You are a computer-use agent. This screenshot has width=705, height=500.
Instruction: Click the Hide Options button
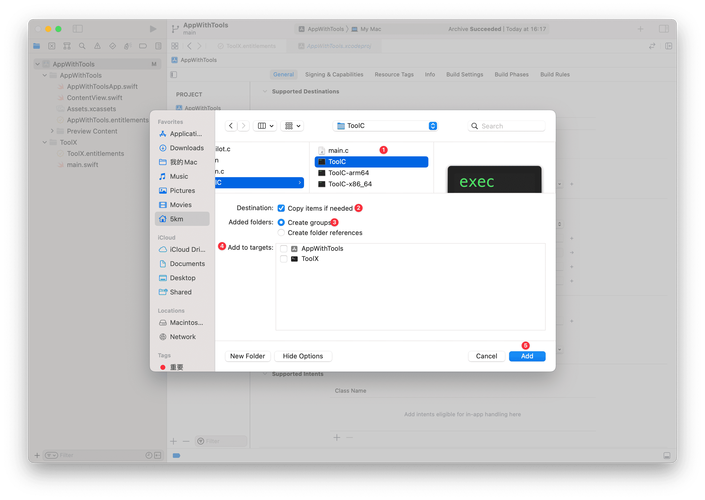click(302, 356)
